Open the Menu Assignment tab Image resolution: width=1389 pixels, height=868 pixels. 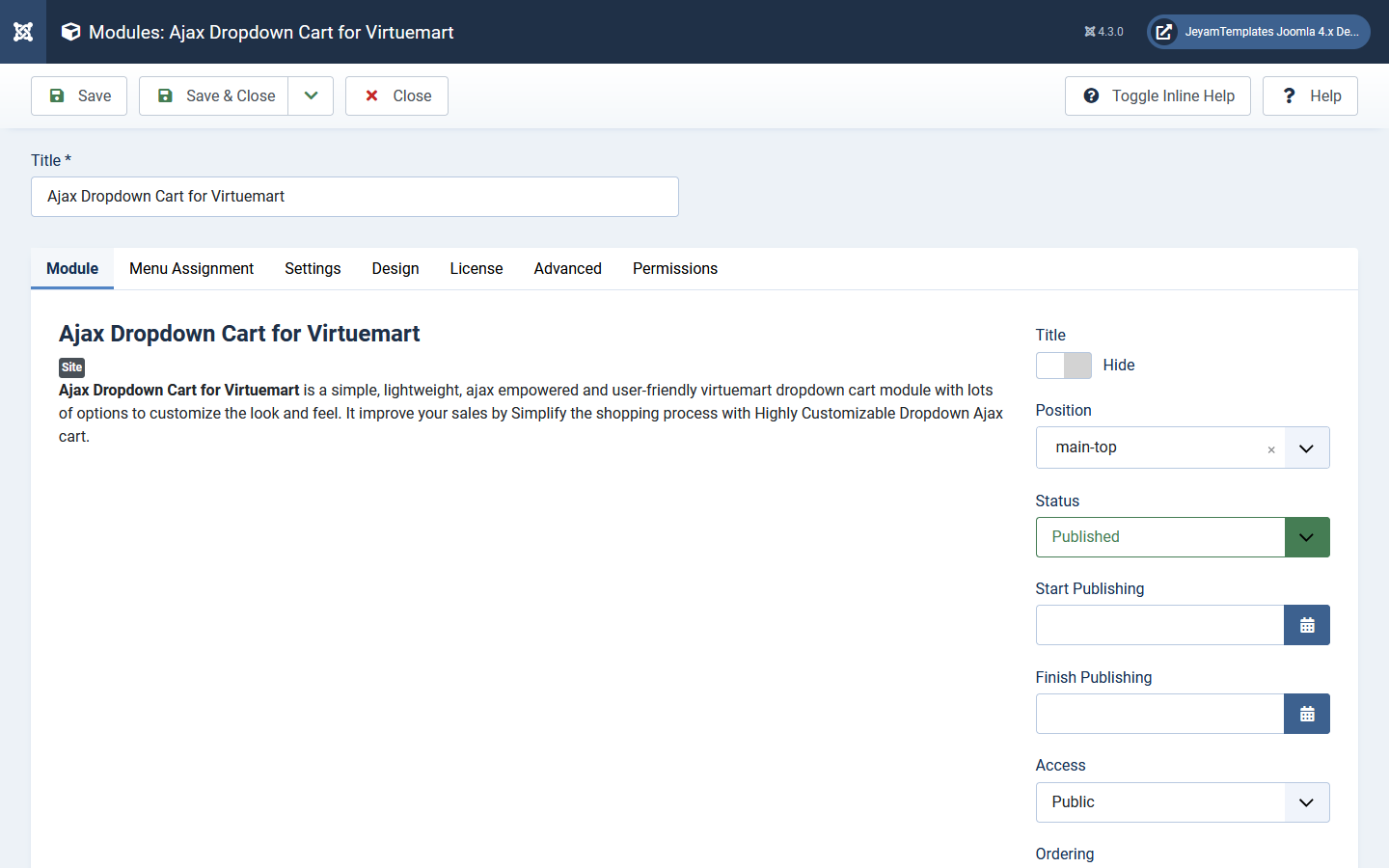pyautogui.click(x=191, y=268)
